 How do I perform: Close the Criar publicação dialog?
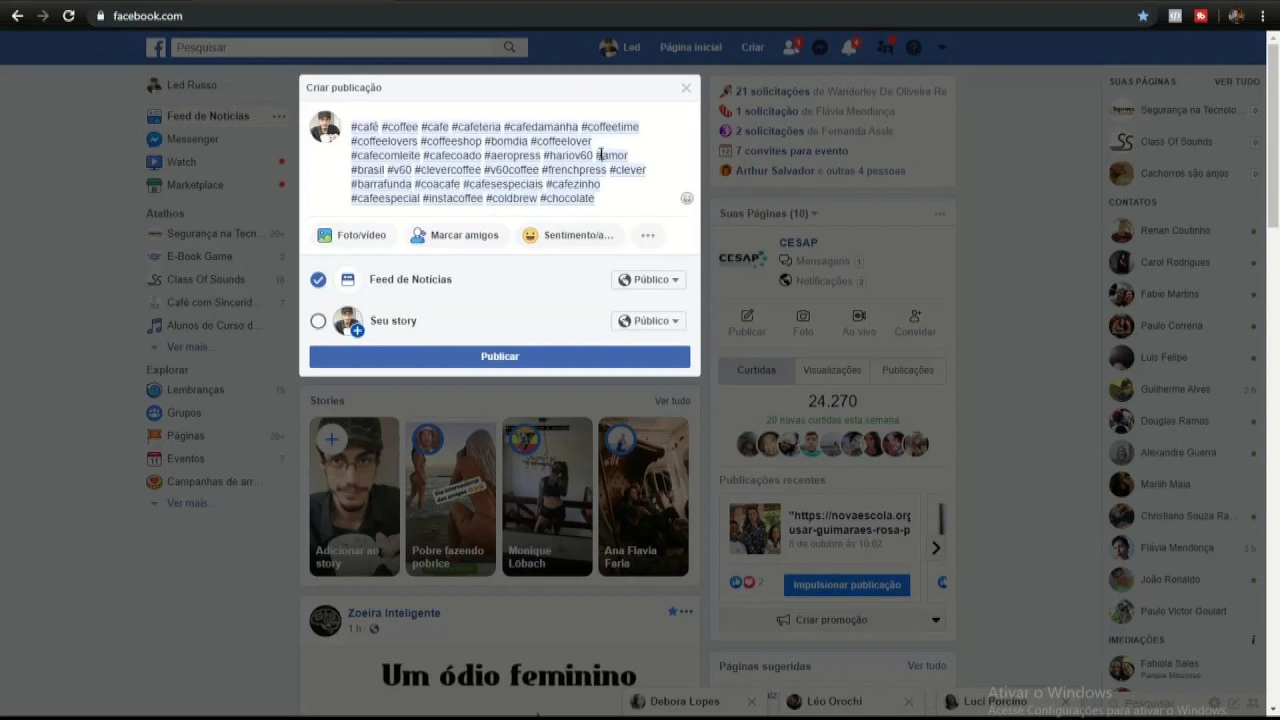click(686, 88)
